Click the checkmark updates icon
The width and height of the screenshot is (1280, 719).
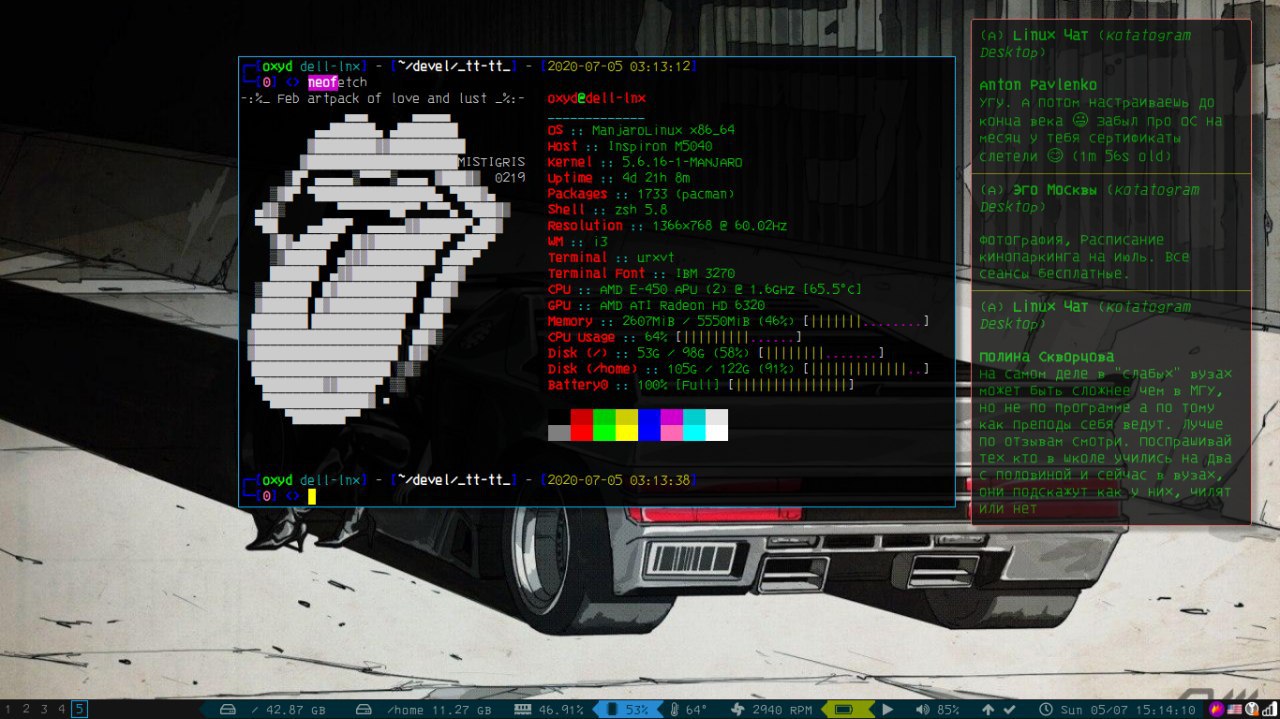point(1009,709)
